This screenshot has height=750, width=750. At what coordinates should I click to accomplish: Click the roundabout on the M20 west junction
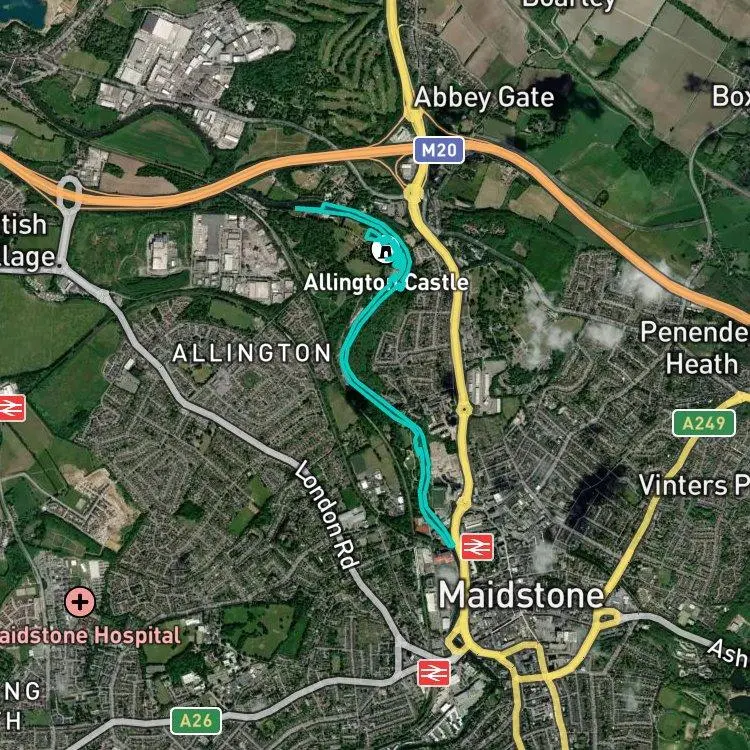pos(70,192)
